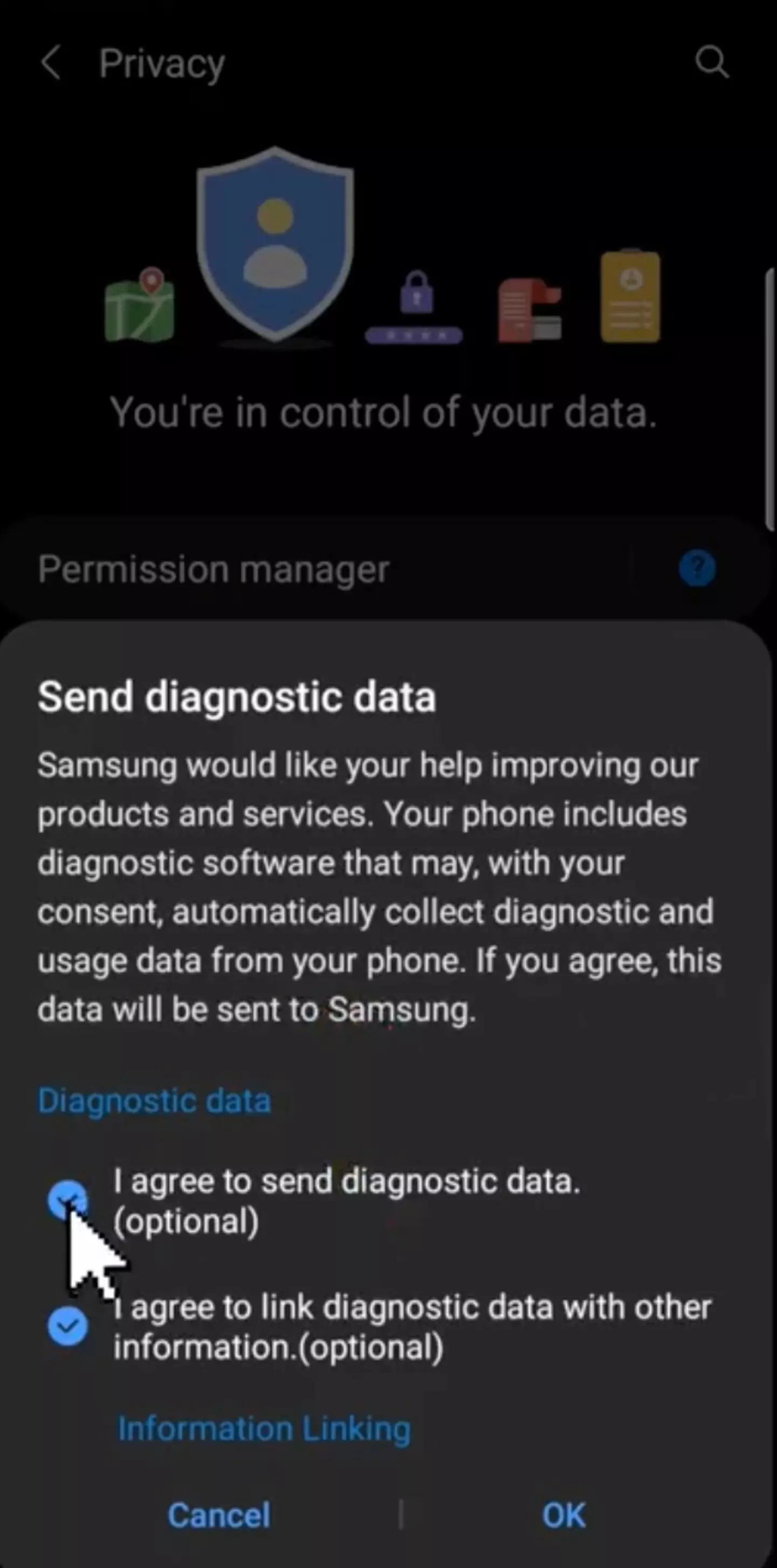Screen dimensions: 777x1568
Task: Tap the Send diagnostic data heading
Action: 237,696
